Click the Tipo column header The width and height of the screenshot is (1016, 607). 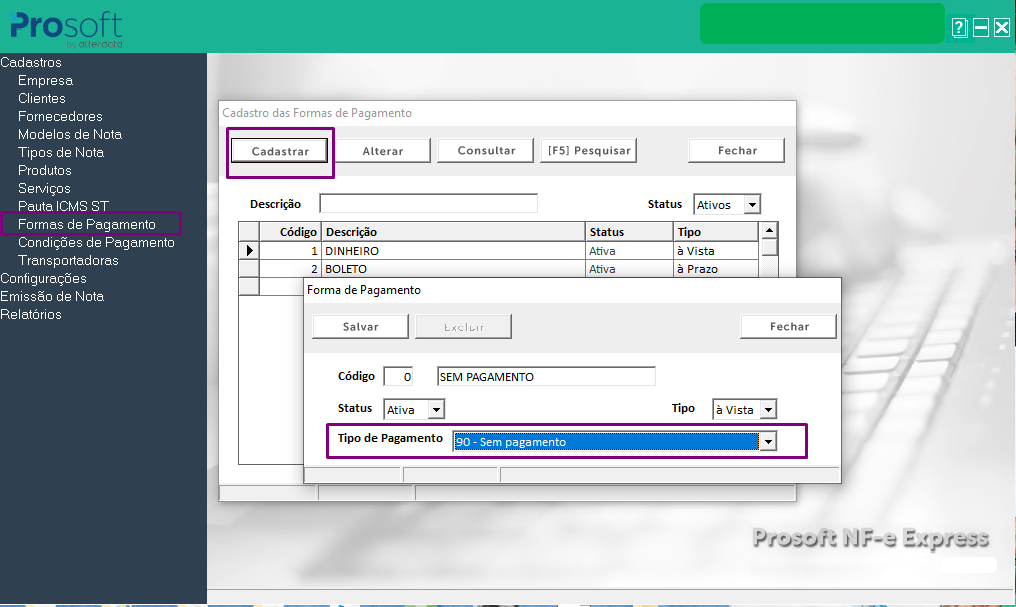point(715,231)
